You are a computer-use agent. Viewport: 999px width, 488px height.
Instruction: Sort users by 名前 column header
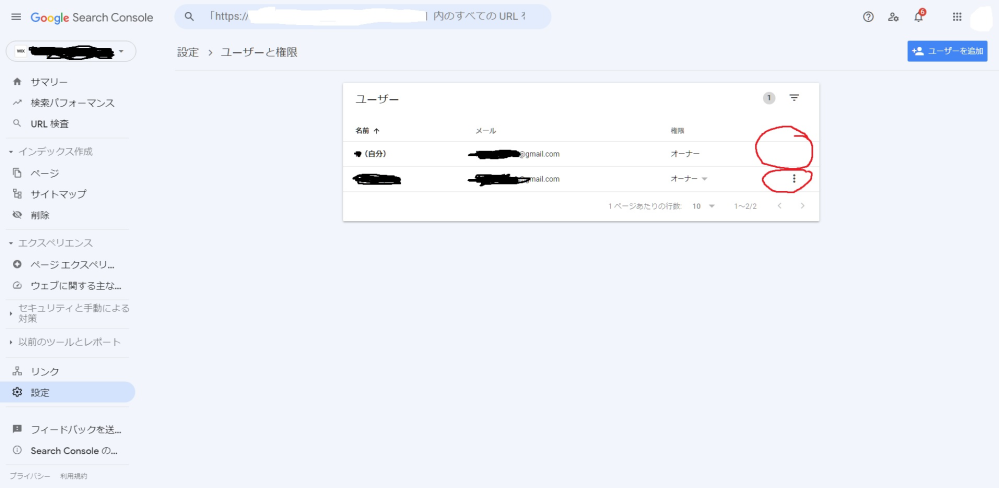(363, 131)
